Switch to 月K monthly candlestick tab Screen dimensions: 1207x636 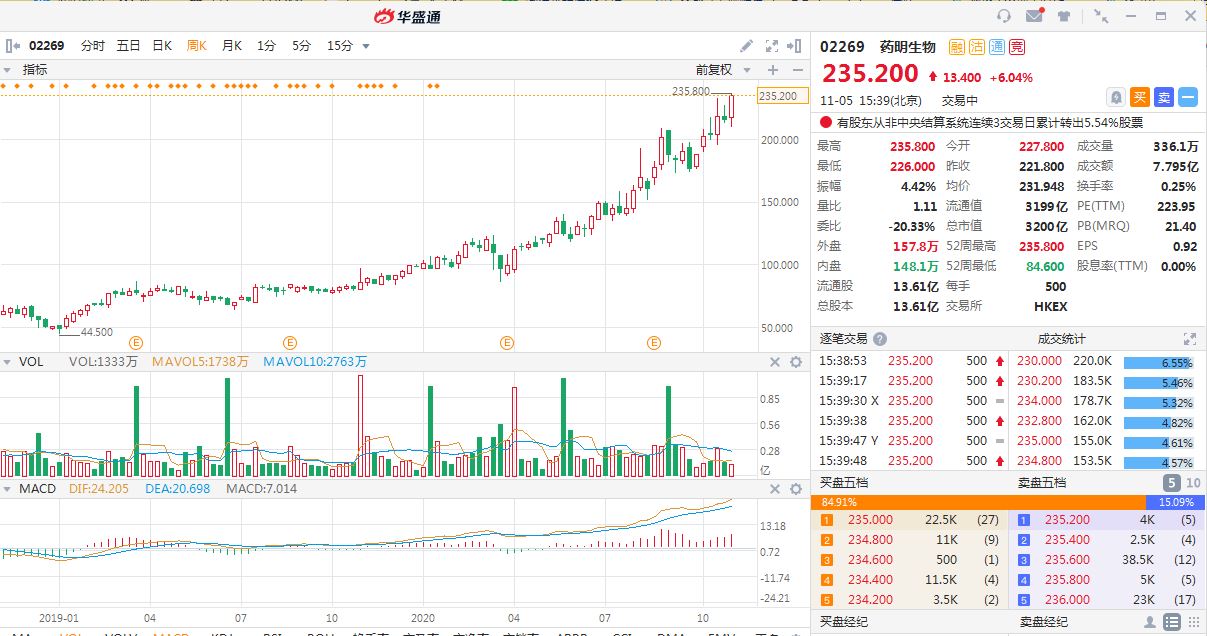tap(232, 46)
